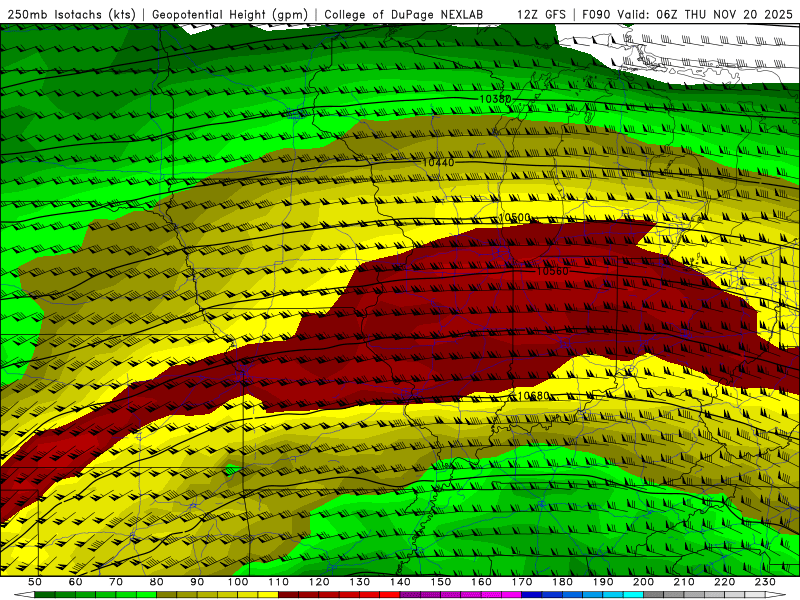Click the 50 knot legend value
The height and width of the screenshot is (600, 800).
(x=35, y=582)
